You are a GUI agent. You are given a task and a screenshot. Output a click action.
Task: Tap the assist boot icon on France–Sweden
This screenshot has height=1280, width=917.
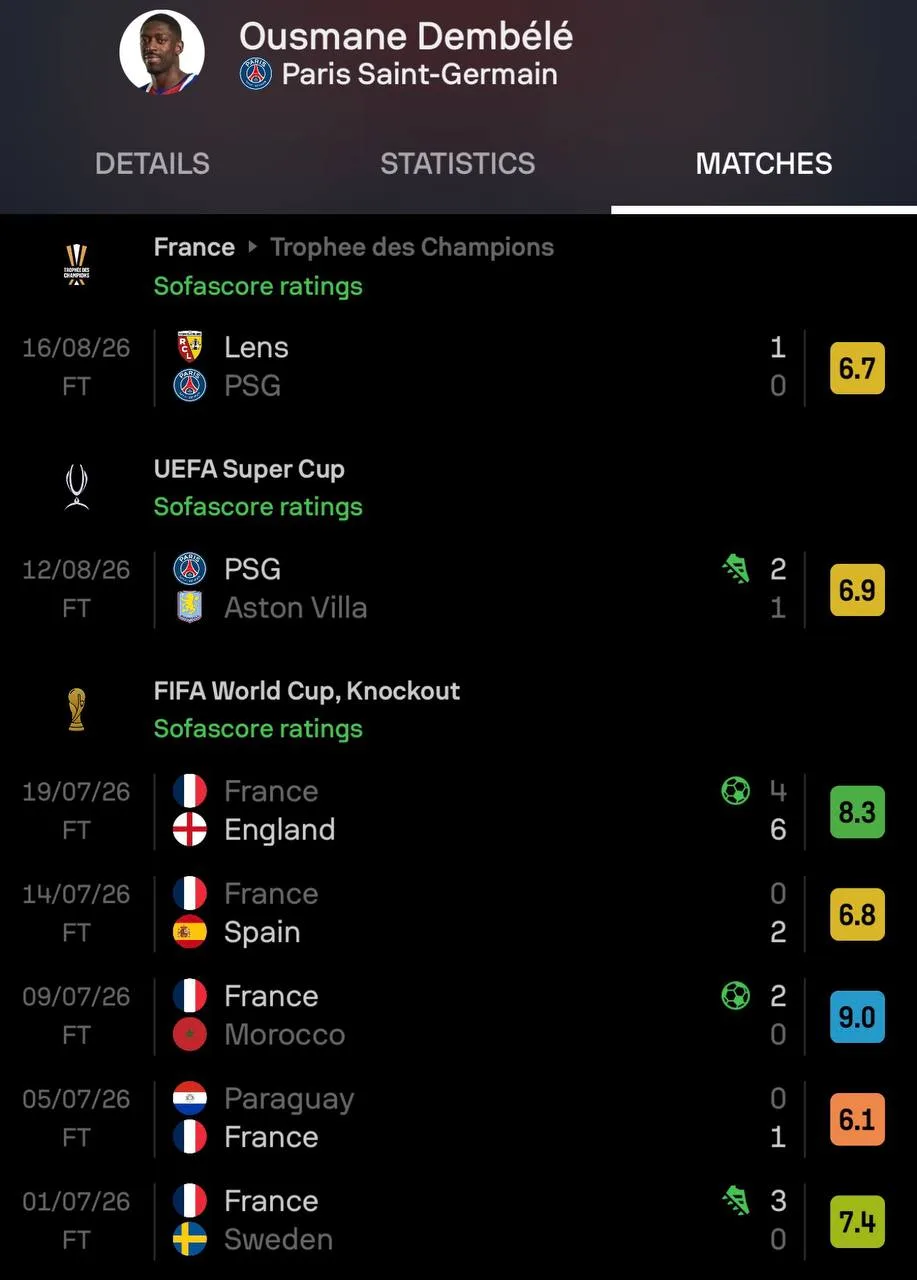coord(736,1201)
